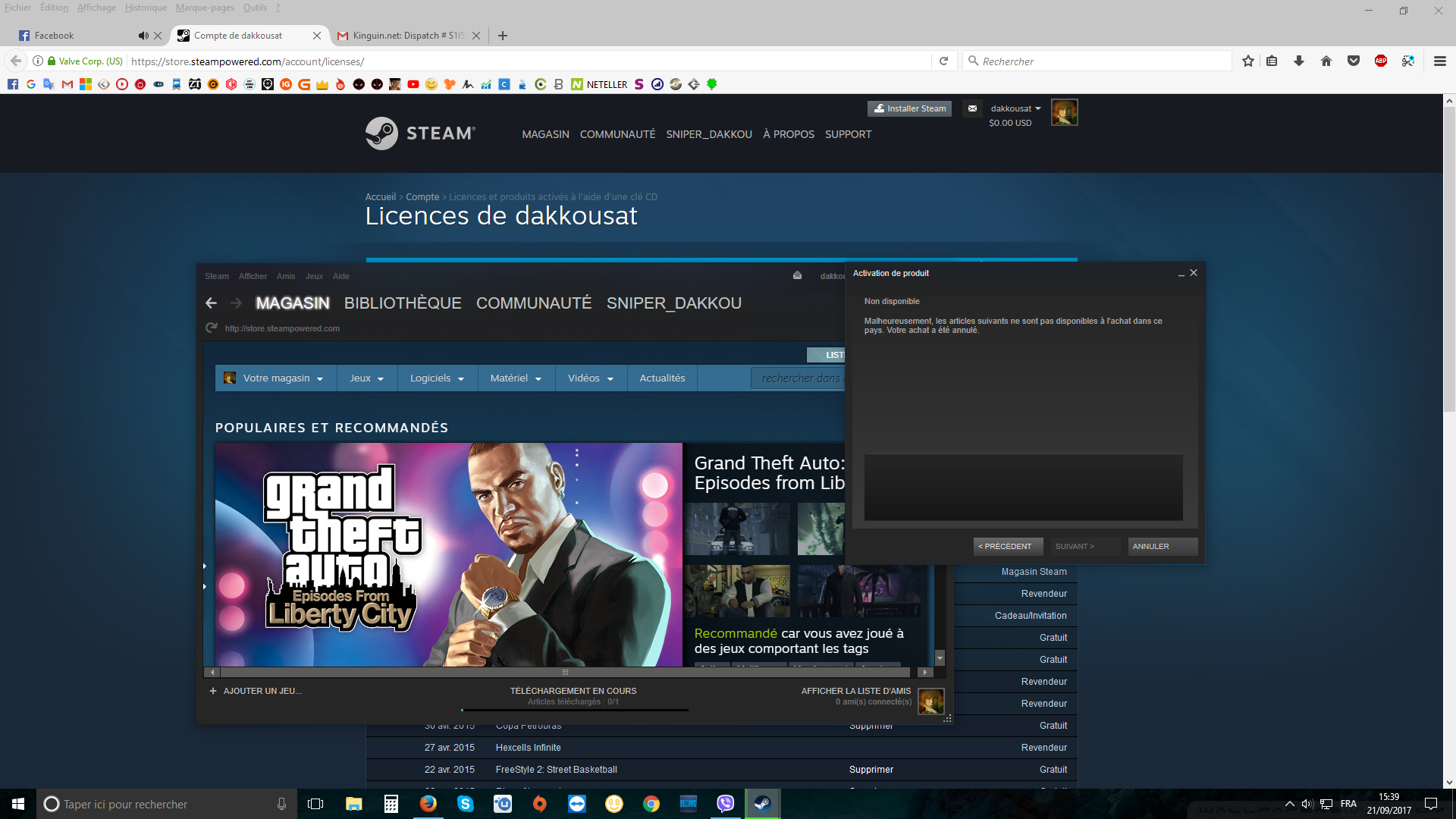Click the Compte breadcrumb link
Screen dimensions: 1456x819
pos(422,196)
